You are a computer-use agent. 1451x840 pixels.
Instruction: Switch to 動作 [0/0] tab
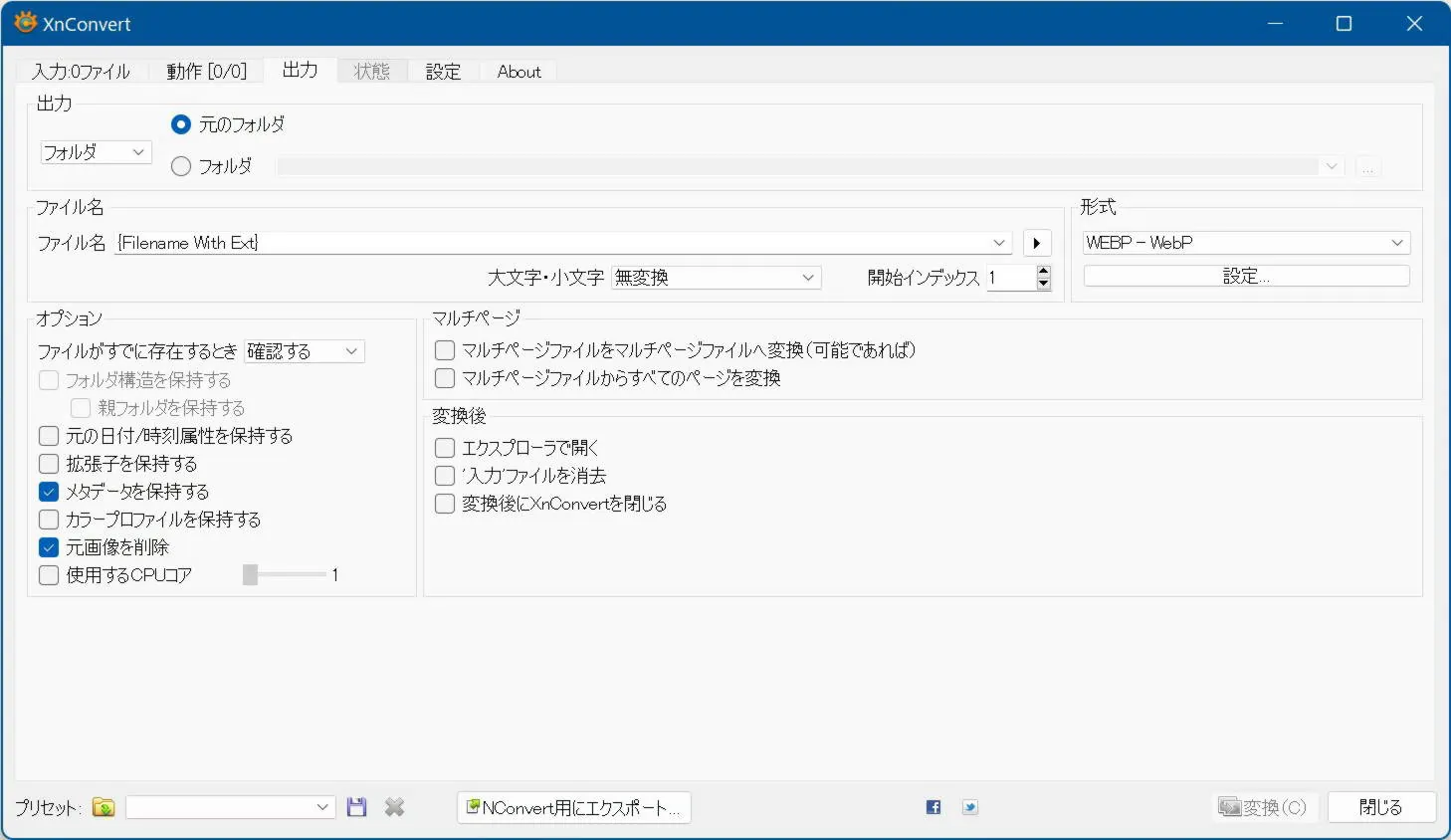(206, 72)
